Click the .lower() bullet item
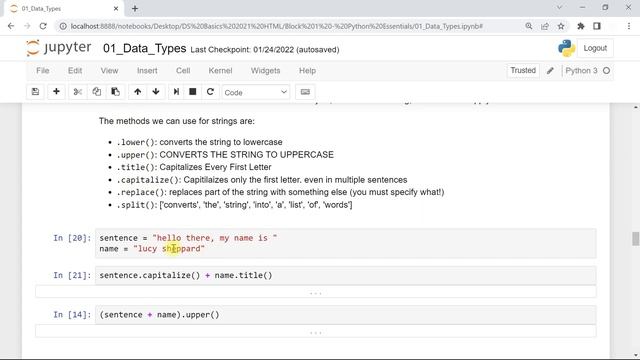The image size is (640, 360). pos(200,142)
